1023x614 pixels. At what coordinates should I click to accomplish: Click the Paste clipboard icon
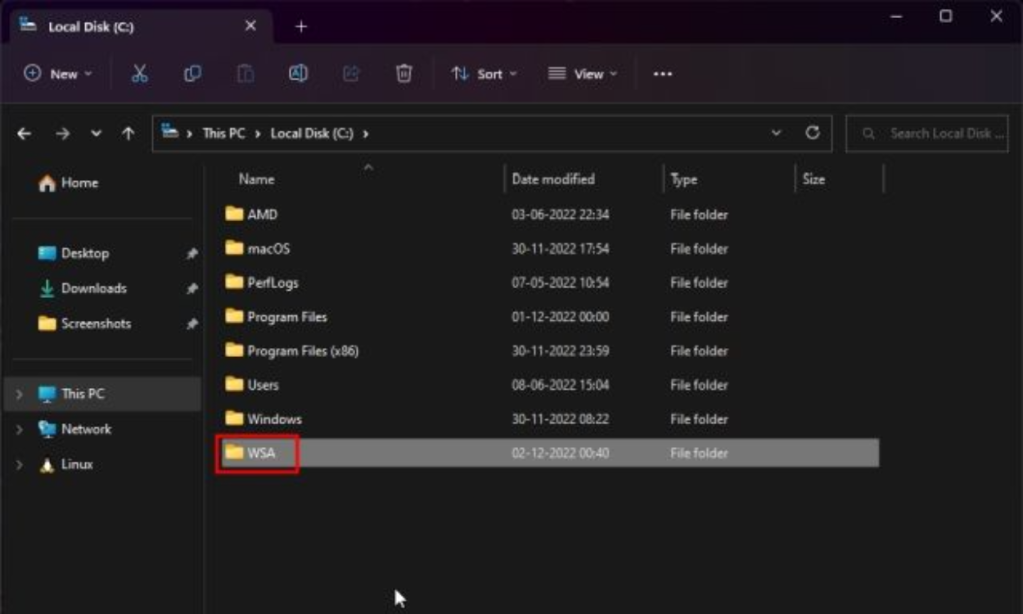pos(245,74)
